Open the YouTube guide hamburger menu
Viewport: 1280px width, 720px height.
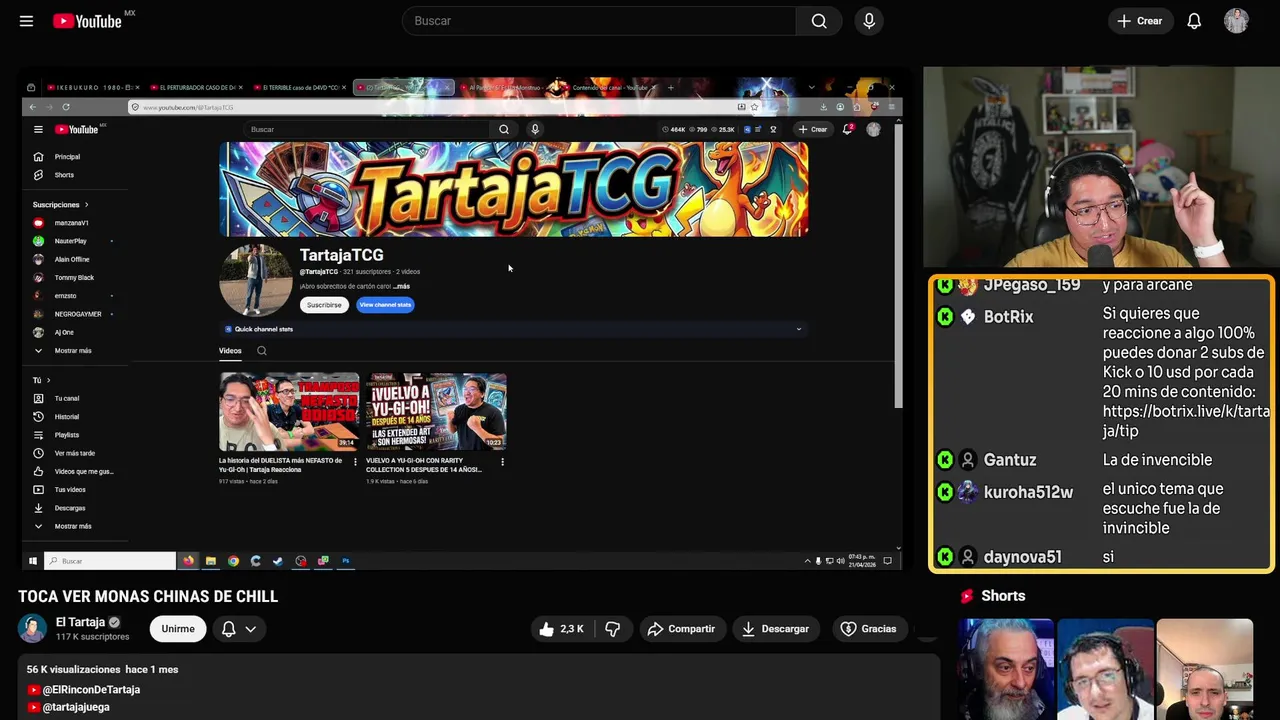coord(26,21)
